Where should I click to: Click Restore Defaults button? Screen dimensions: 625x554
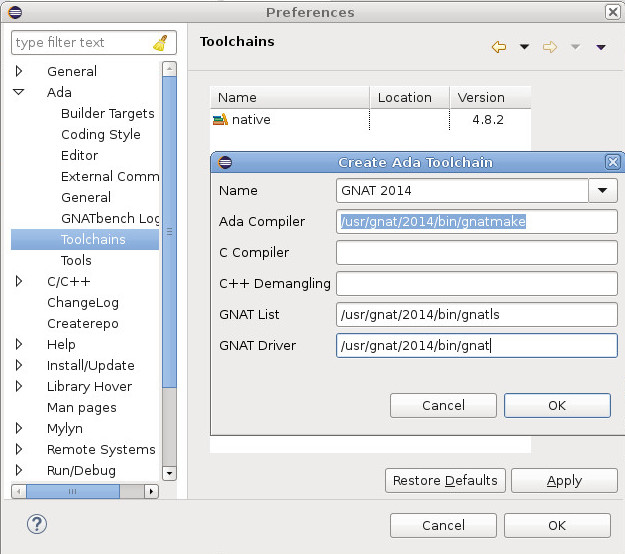(x=445, y=480)
